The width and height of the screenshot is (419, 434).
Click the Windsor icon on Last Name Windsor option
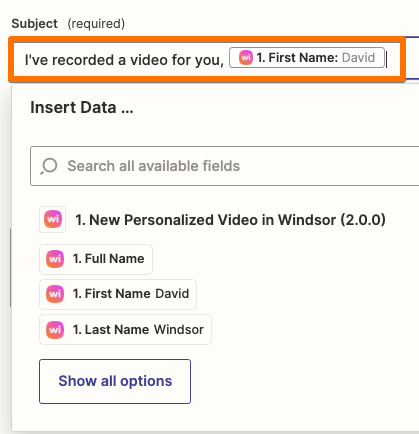click(x=55, y=330)
